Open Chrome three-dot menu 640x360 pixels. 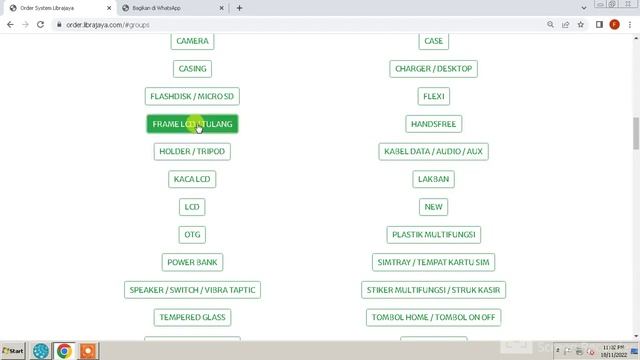pyautogui.click(x=630, y=25)
